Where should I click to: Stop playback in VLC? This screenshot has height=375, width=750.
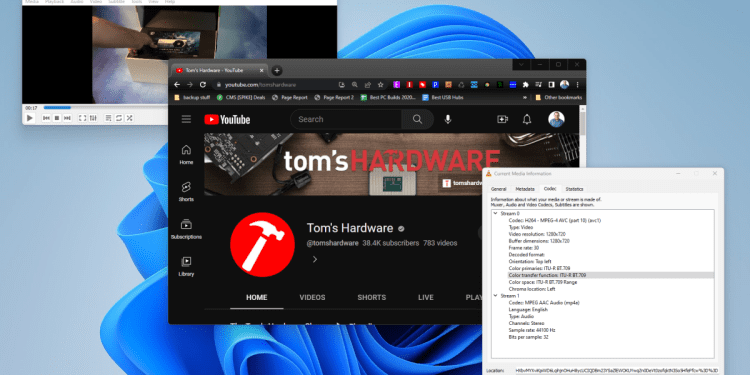(x=57, y=118)
